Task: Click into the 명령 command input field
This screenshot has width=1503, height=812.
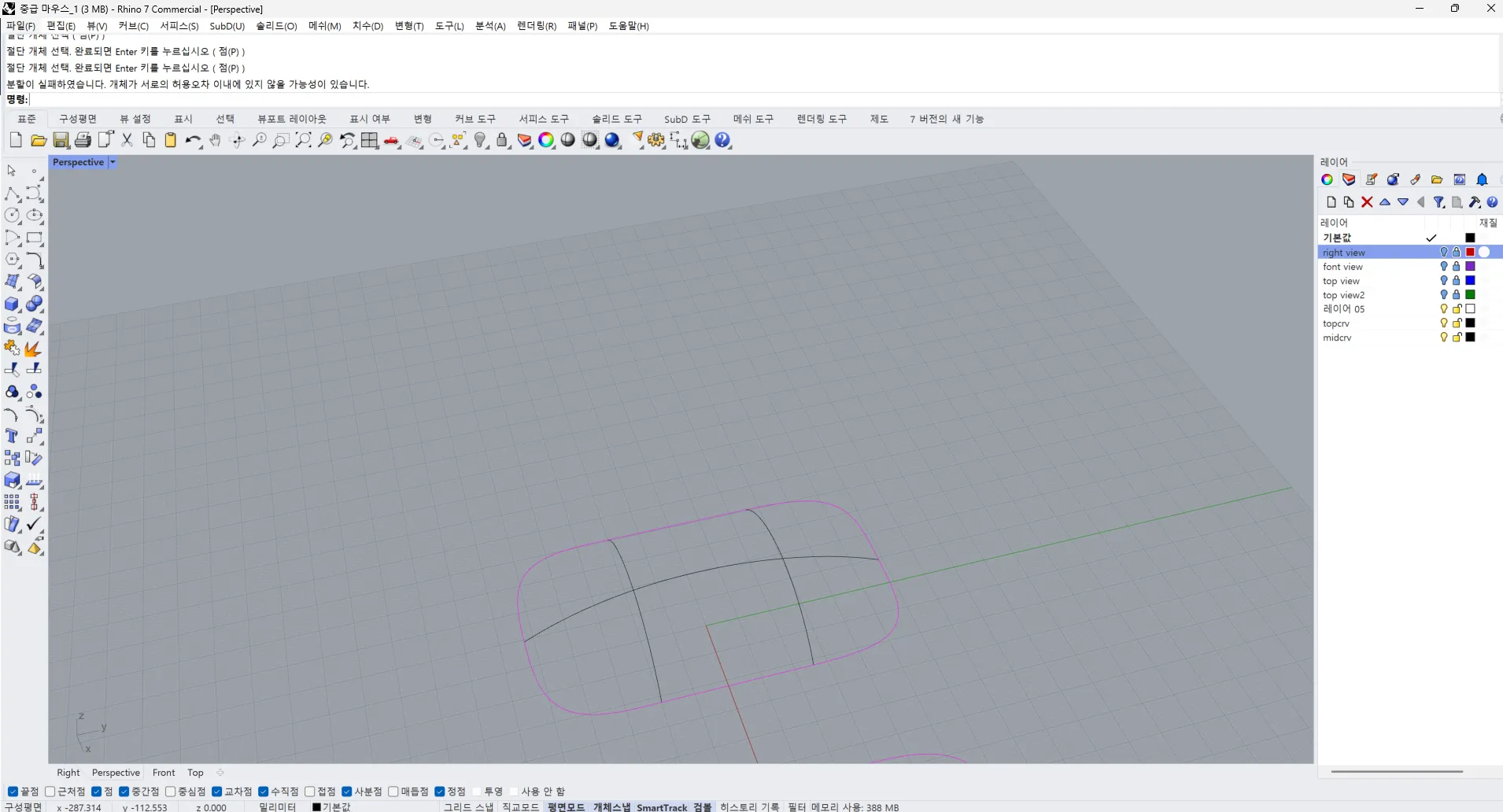Action: tap(763, 99)
